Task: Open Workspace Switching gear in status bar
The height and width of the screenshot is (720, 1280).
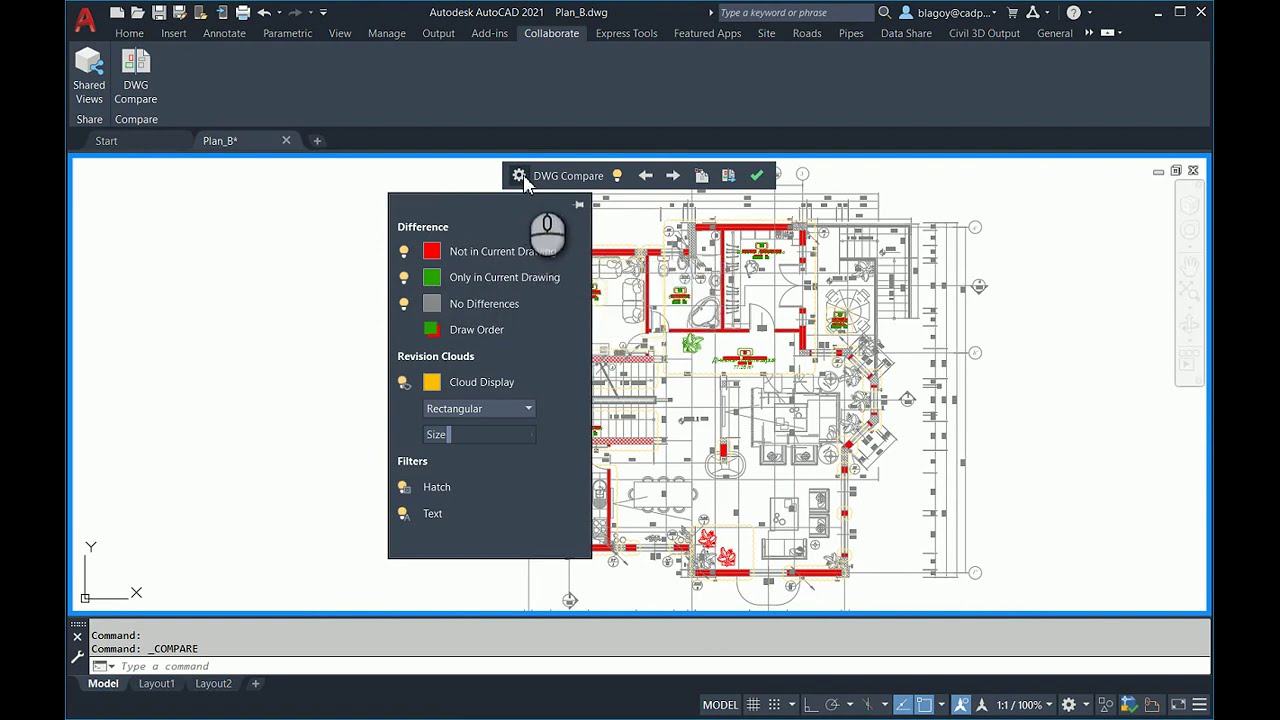Action: (x=1068, y=705)
